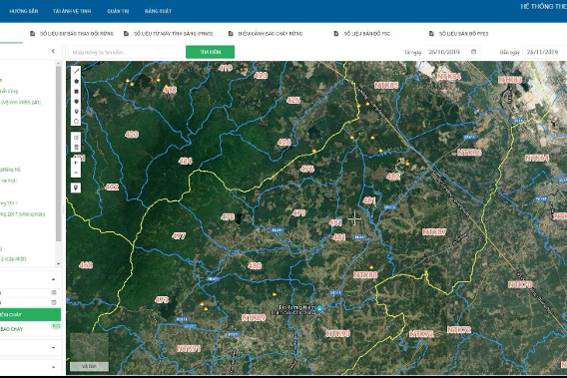567x378 pixels.
Task: Click the scroll down arrow of the layer list
Action: (x=59, y=263)
